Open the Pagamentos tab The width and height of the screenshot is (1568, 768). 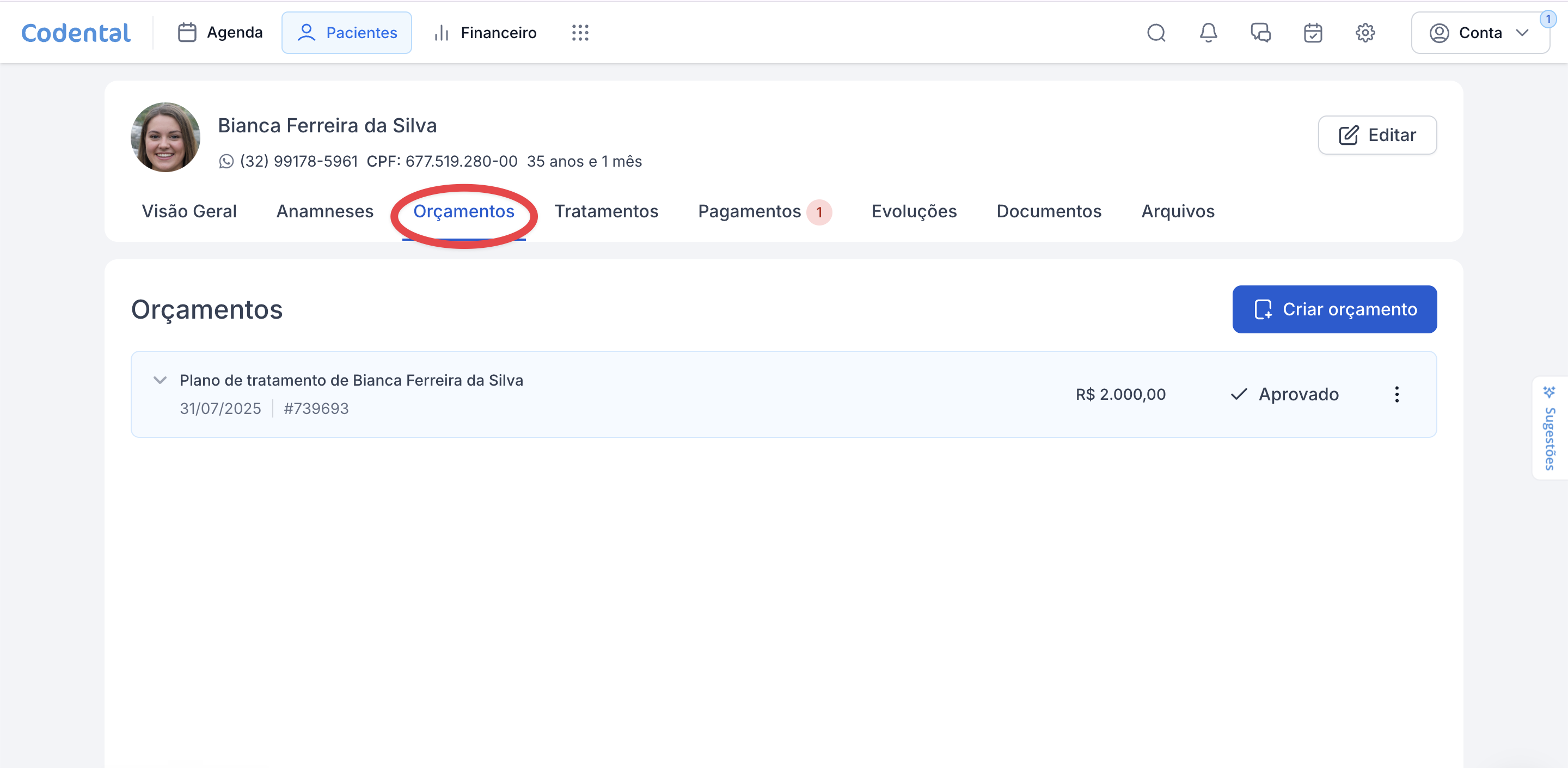point(749,211)
